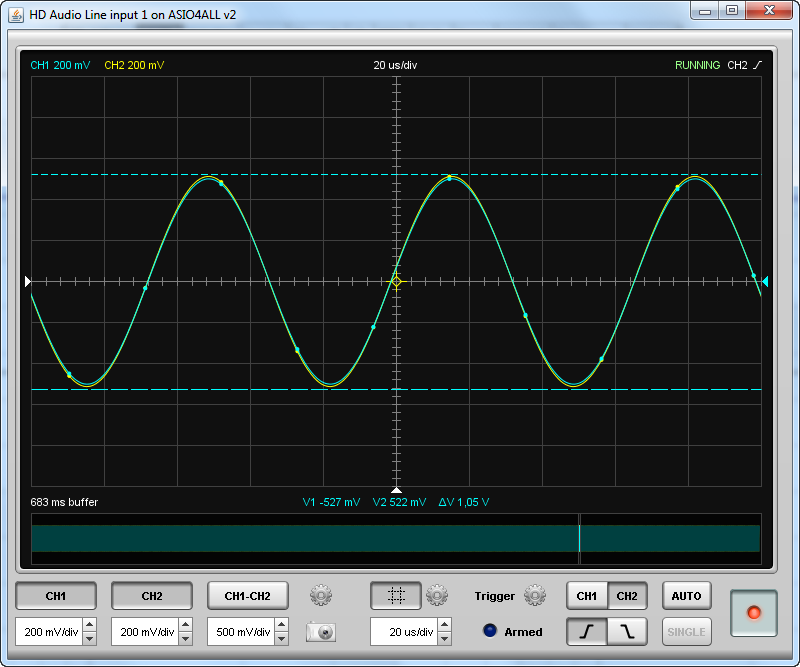Open Trigger settings gear icon
This screenshot has height=667, width=800.
click(x=535, y=595)
